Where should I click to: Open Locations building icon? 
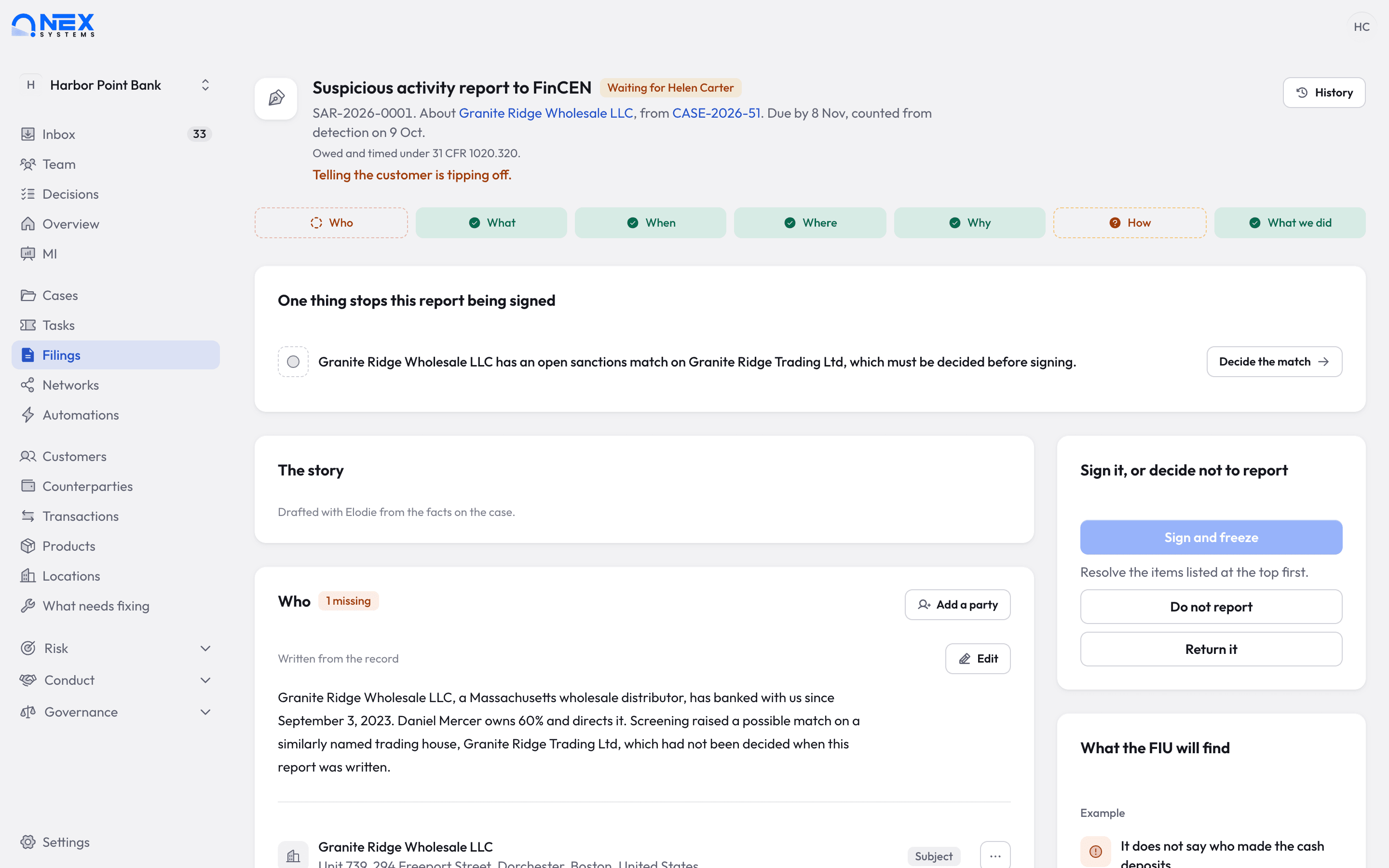(x=27, y=576)
